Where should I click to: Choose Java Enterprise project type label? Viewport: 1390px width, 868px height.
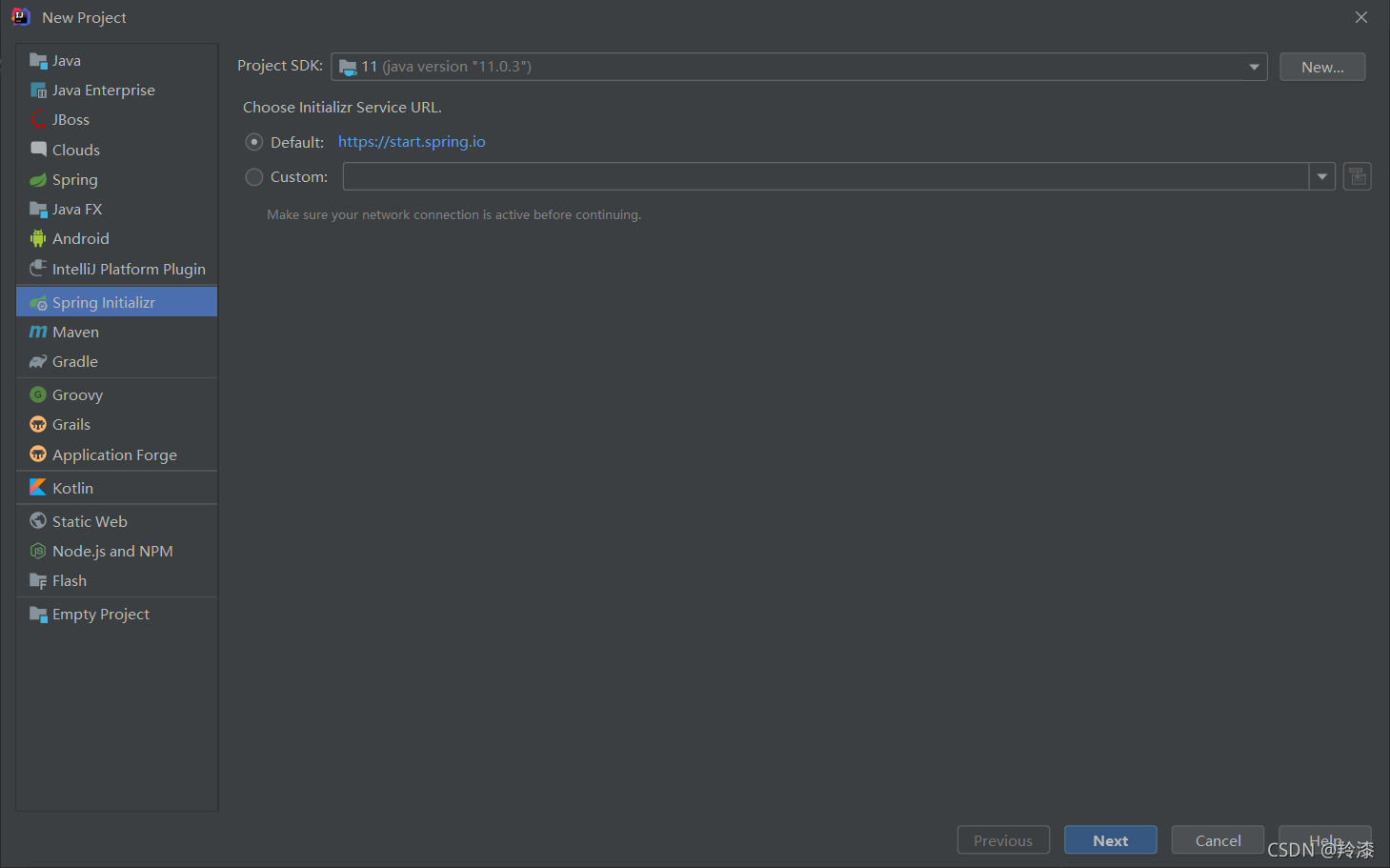(104, 91)
